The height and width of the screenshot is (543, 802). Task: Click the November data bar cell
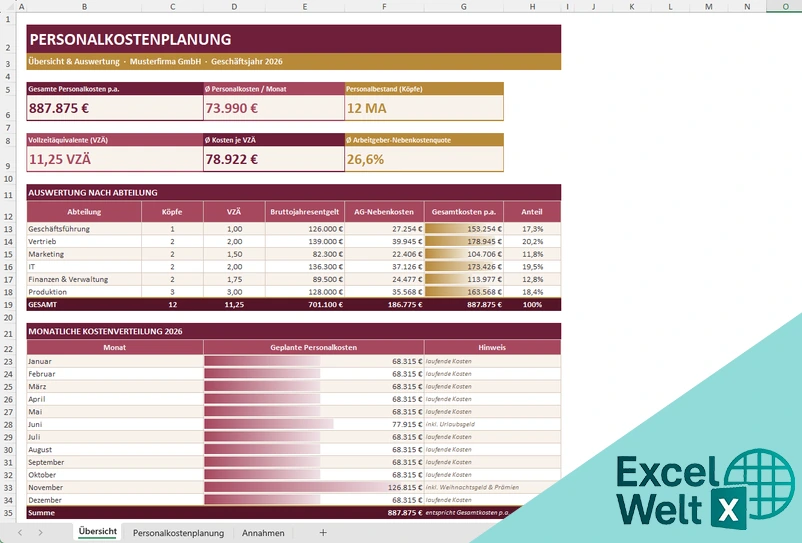click(314, 487)
